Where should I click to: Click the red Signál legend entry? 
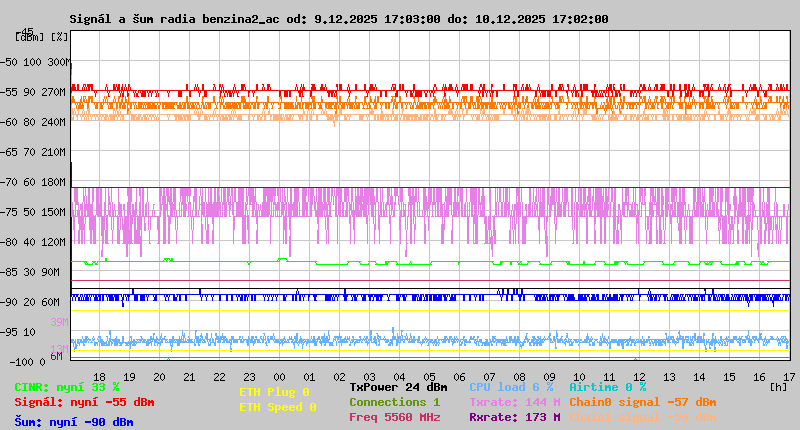(x=84, y=402)
